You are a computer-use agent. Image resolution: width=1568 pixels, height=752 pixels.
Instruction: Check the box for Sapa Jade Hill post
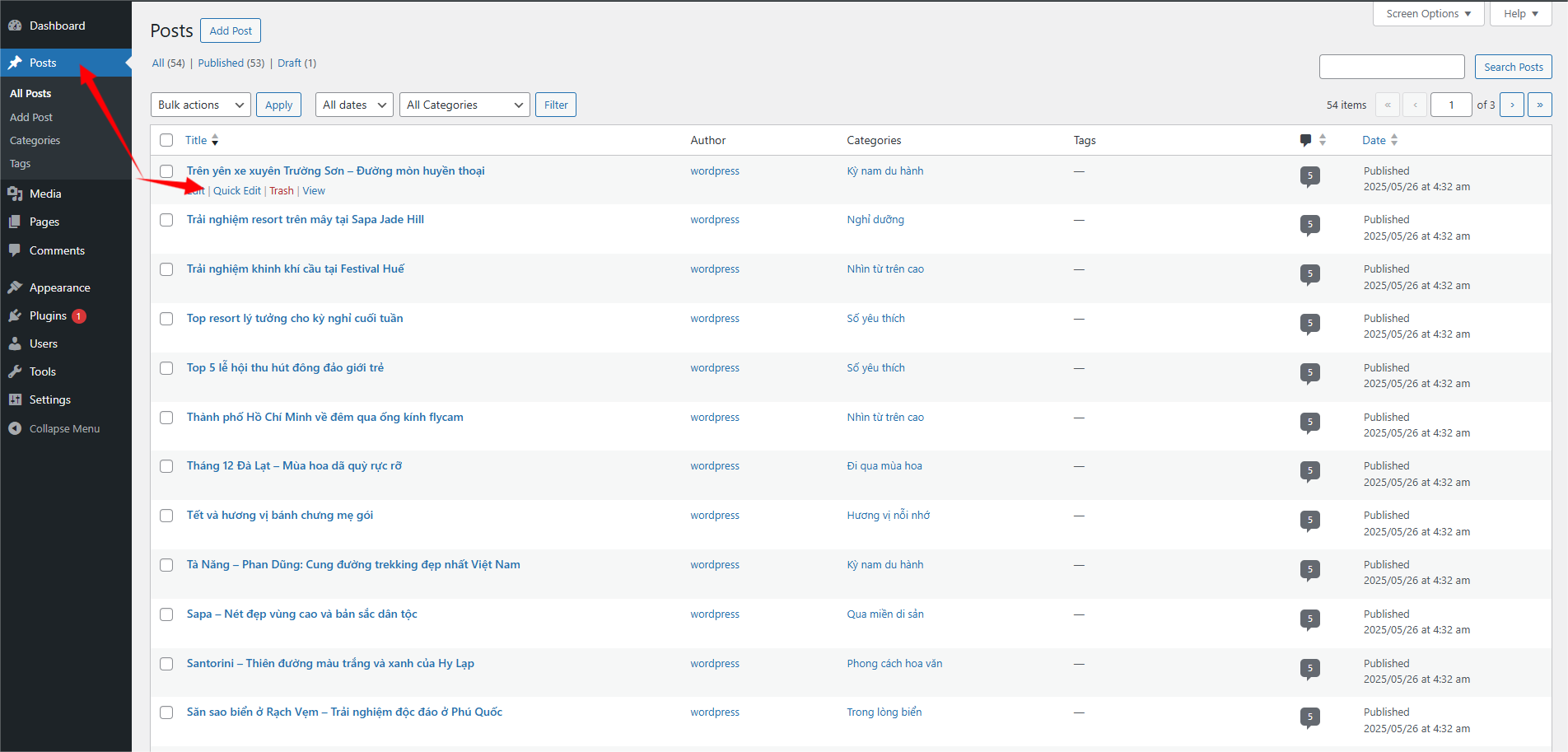166,220
